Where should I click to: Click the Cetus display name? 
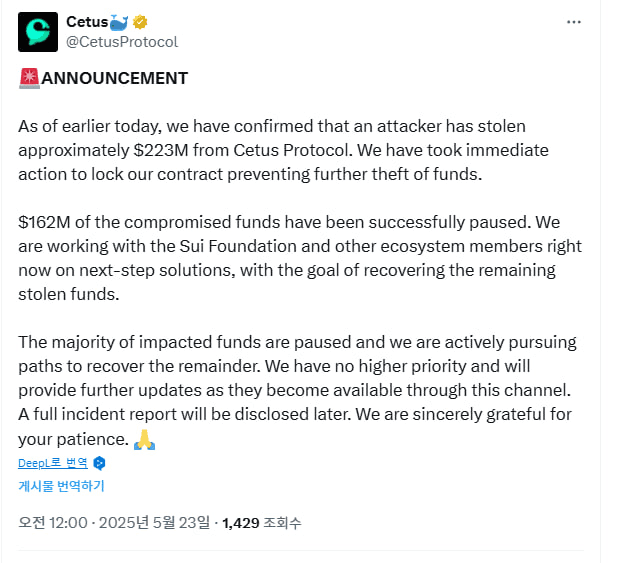(x=87, y=22)
